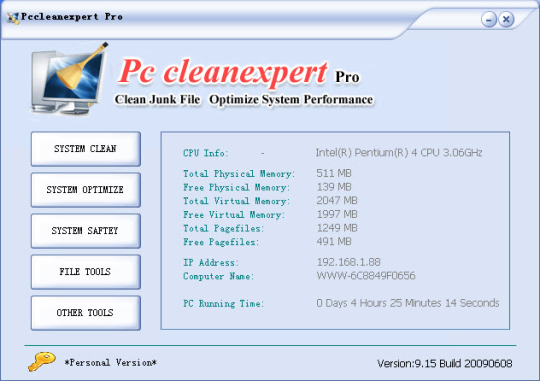Click the Computer Name label
The height and width of the screenshot is (381, 540).
(x=218, y=276)
